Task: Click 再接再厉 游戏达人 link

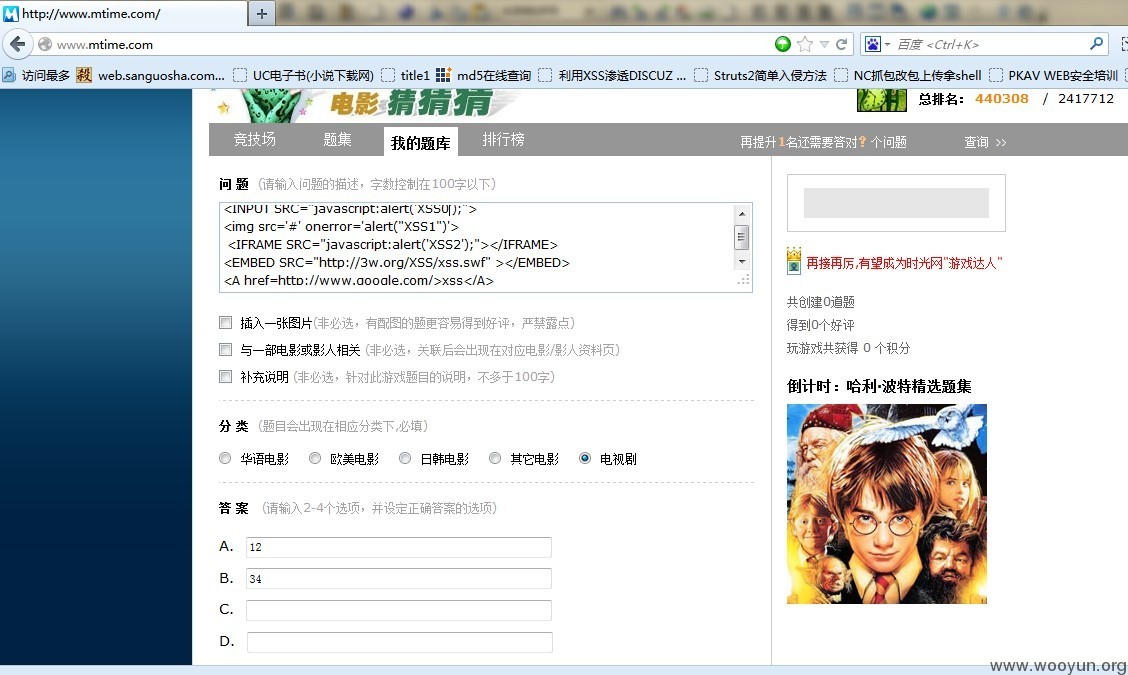Action: click(x=904, y=263)
